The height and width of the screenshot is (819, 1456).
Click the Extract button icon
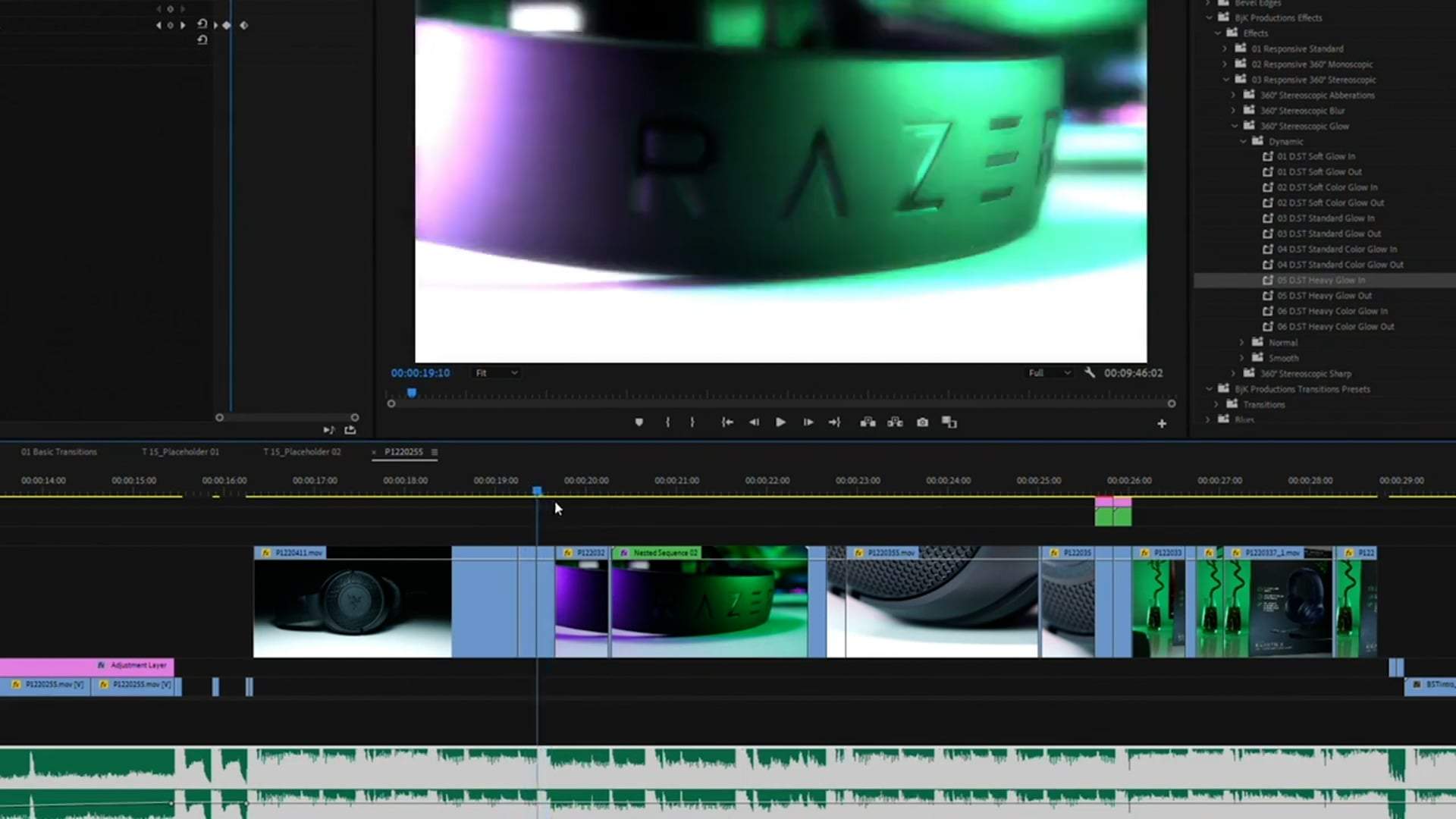click(x=895, y=422)
